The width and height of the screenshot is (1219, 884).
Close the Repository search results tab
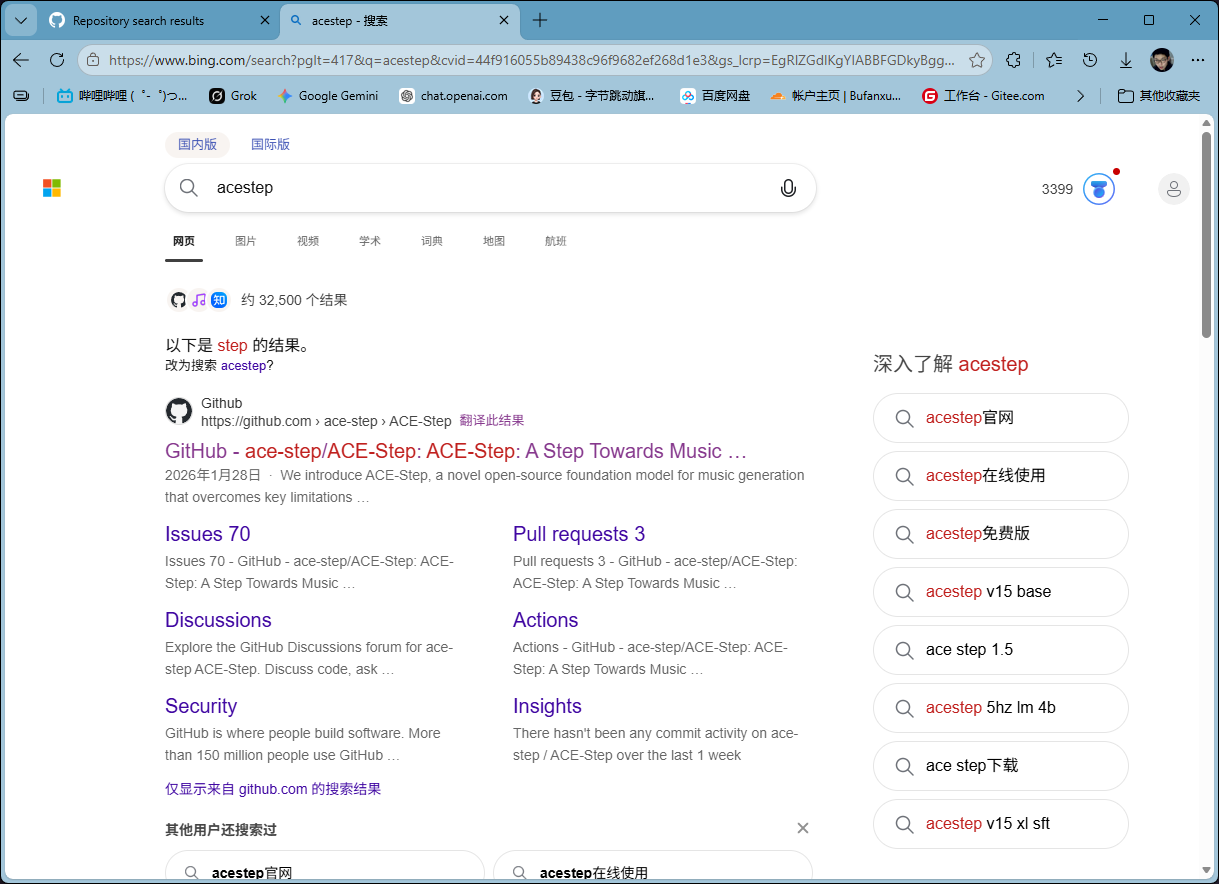pos(264,20)
